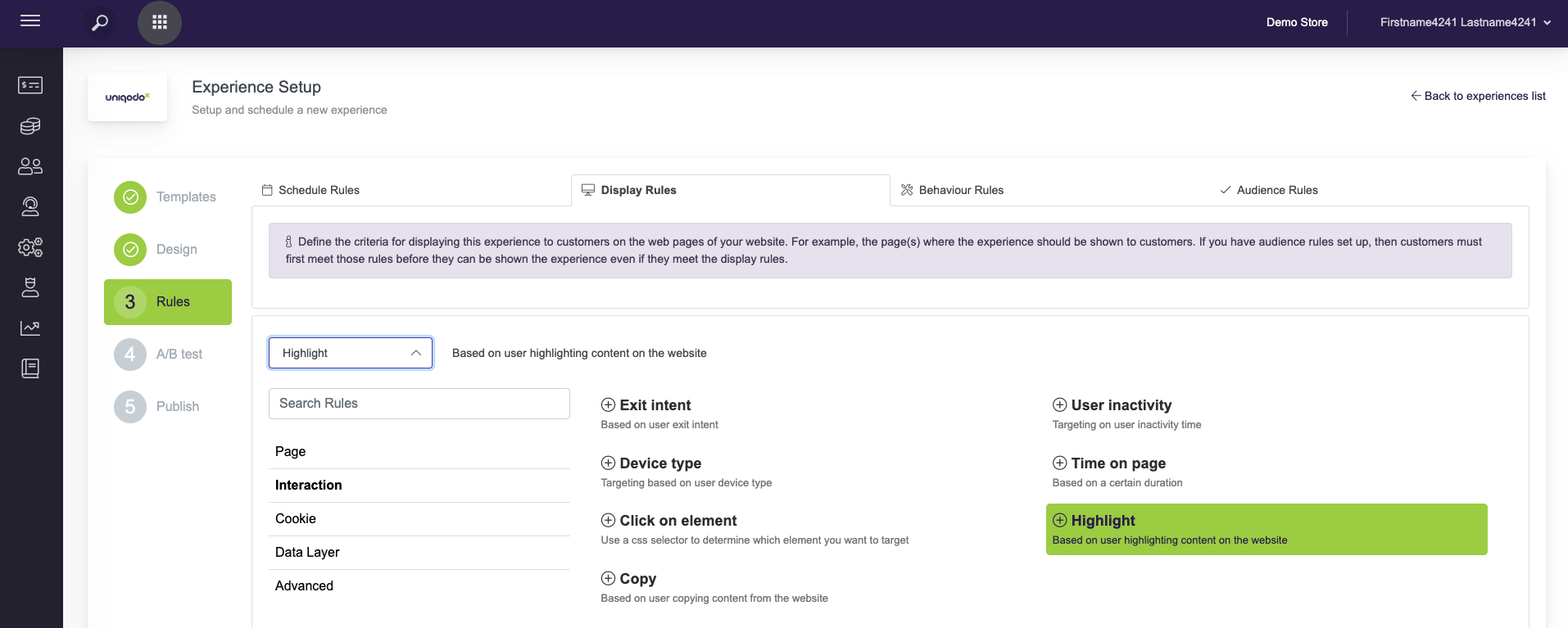Open the coins stack sidebar icon
This screenshot has height=628, width=1568.
coord(30,126)
